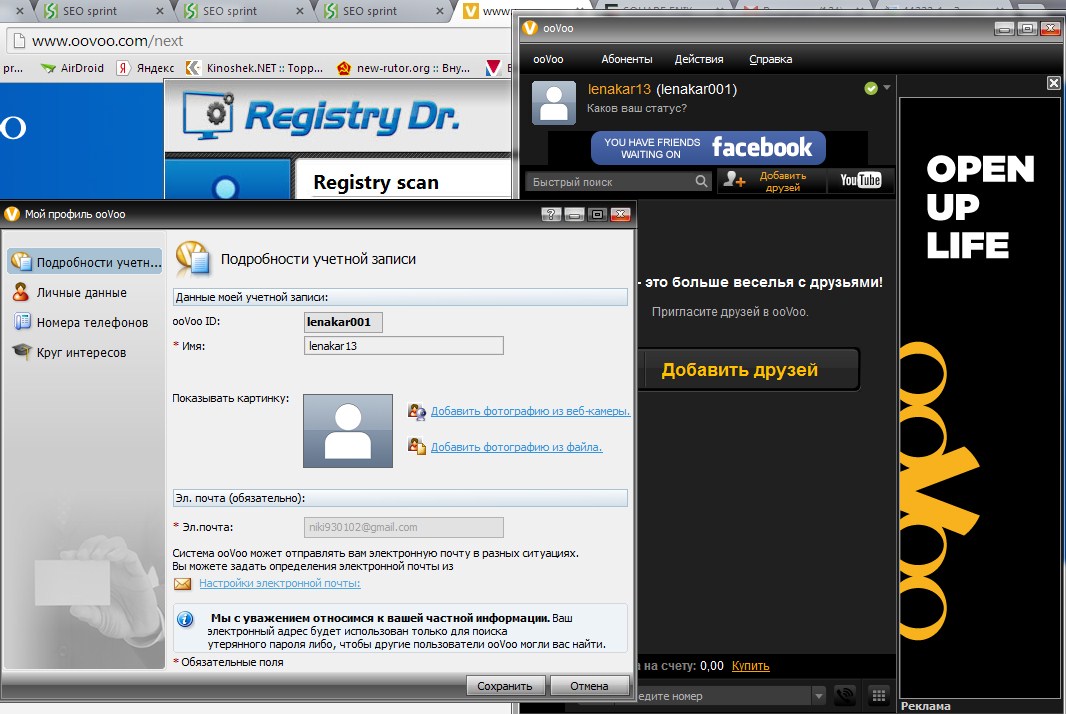The image size is (1066, 714).
Task: Select Личные данные in the profile sidebar
Action: pos(82,292)
